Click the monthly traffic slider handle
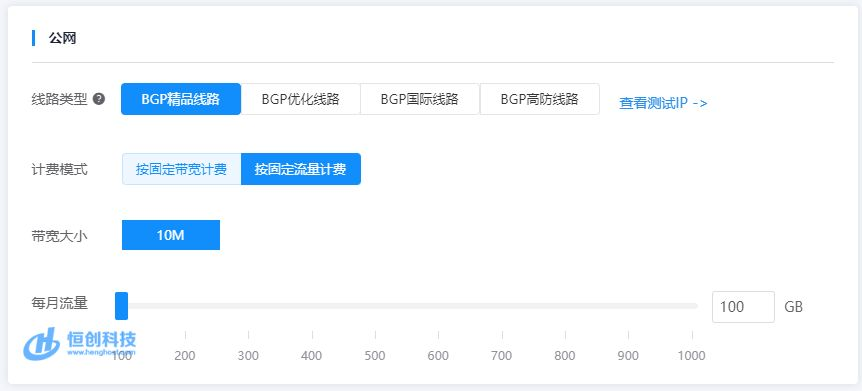Viewport: 862px width, 391px height. [x=121, y=306]
